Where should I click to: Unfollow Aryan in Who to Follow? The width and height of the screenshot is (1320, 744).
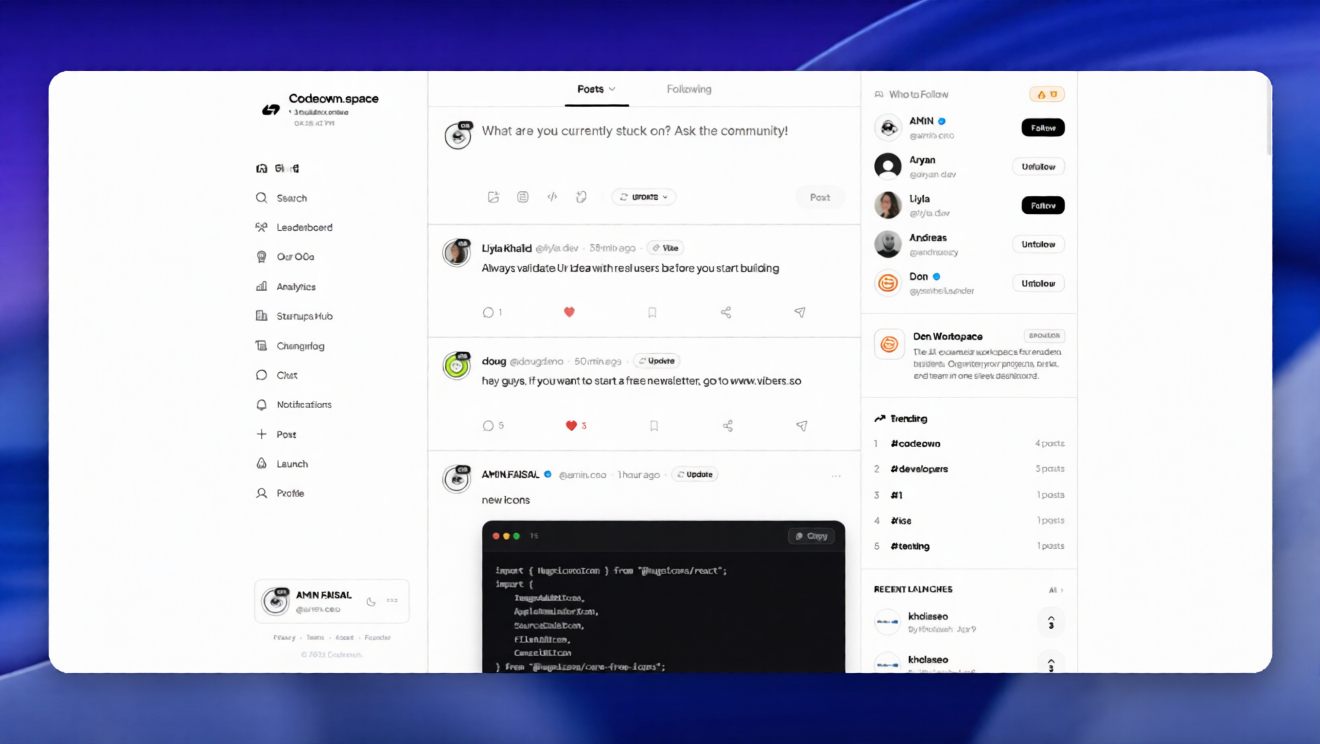pos(1038,167)
